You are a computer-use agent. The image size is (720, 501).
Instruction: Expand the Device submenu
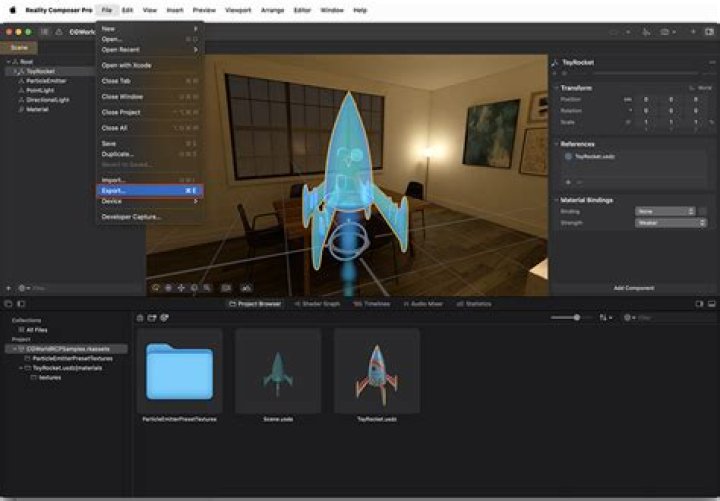point(149,201)
